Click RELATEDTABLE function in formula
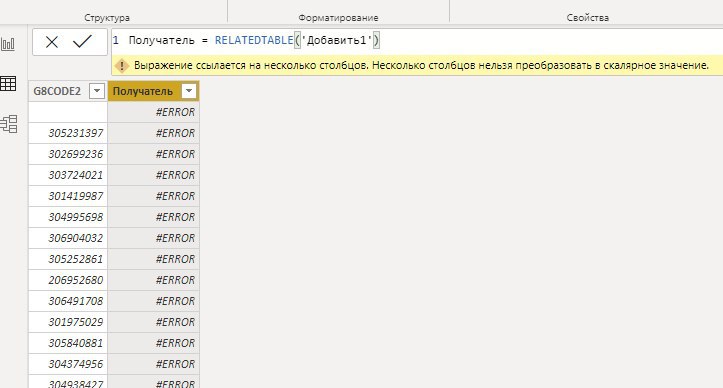This screenshot has width=723, height=388. [254, 41]
